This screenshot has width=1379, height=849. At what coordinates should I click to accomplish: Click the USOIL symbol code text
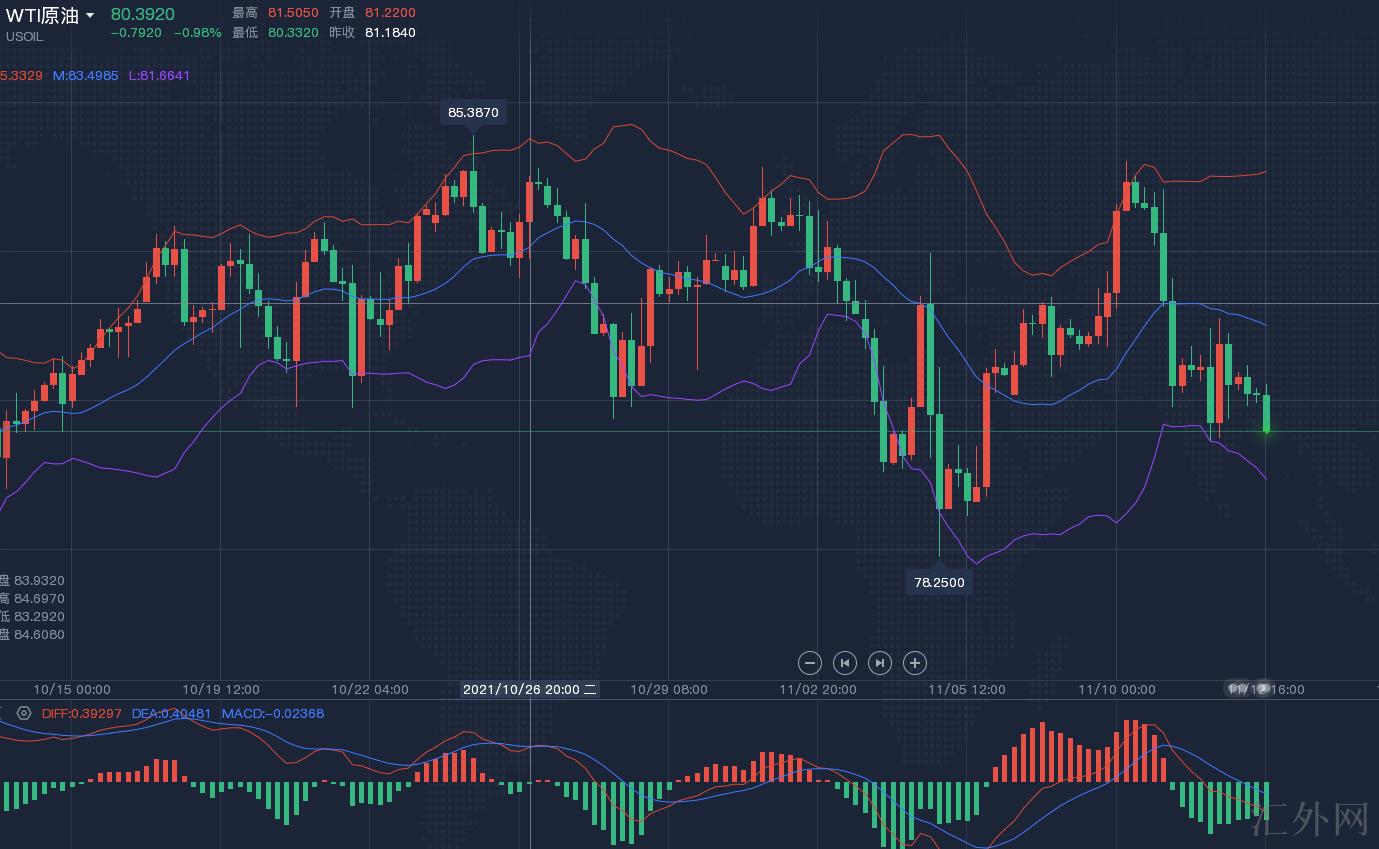(24, 37)
